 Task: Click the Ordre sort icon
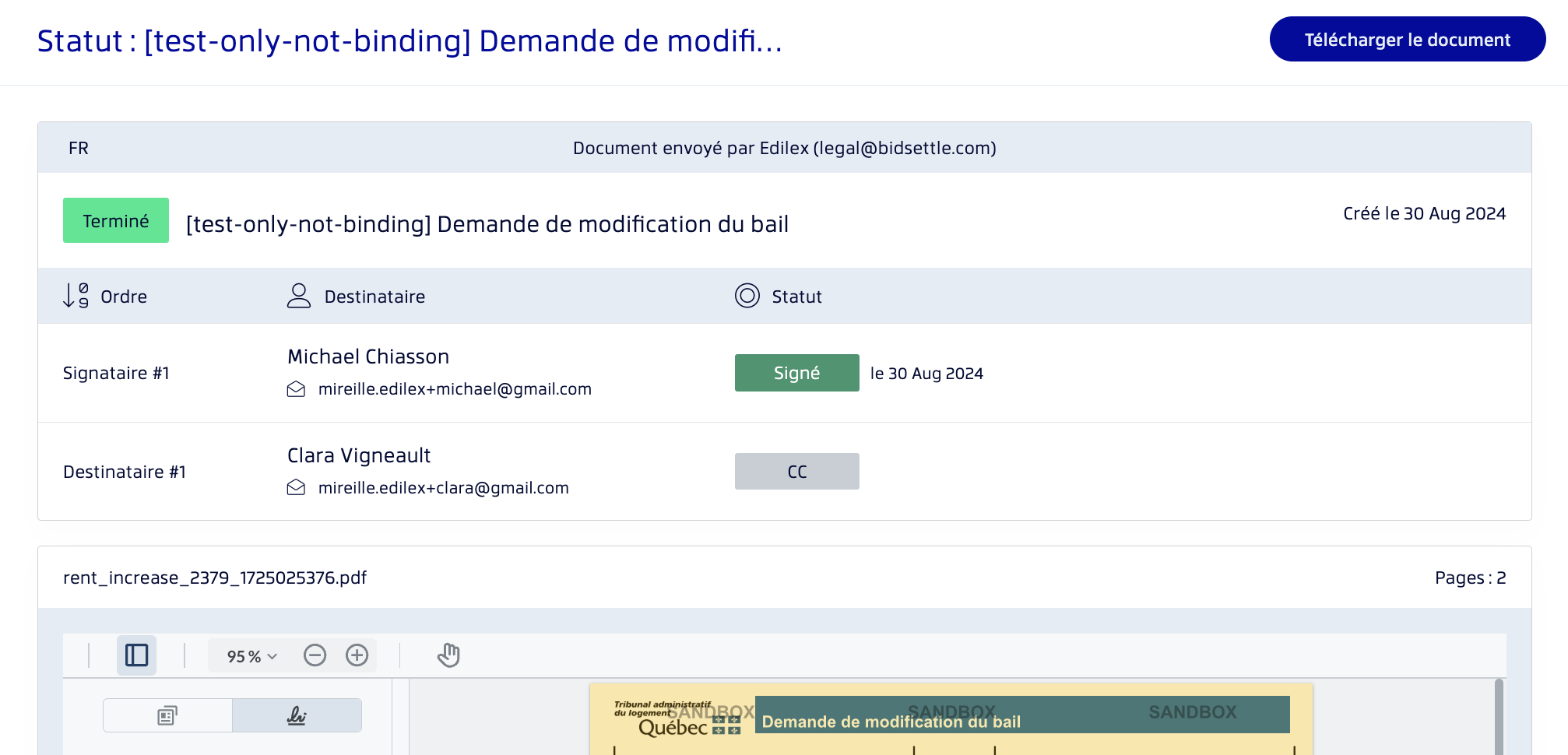(x=76, y=296)
